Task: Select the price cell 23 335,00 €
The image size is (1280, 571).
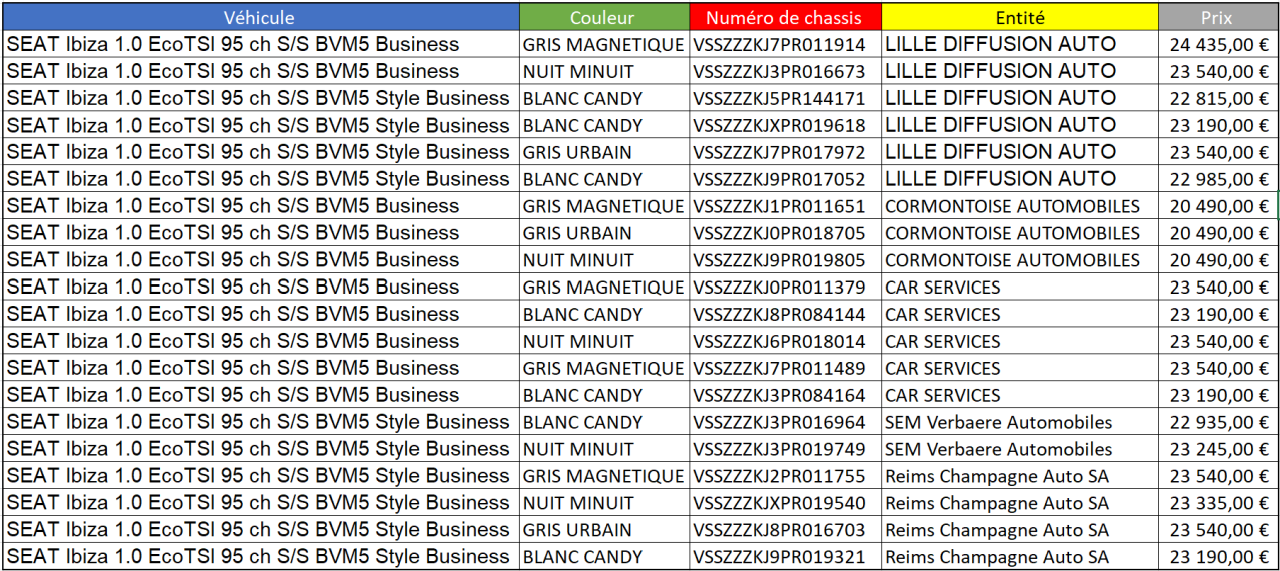Action: coord(1216,504)
